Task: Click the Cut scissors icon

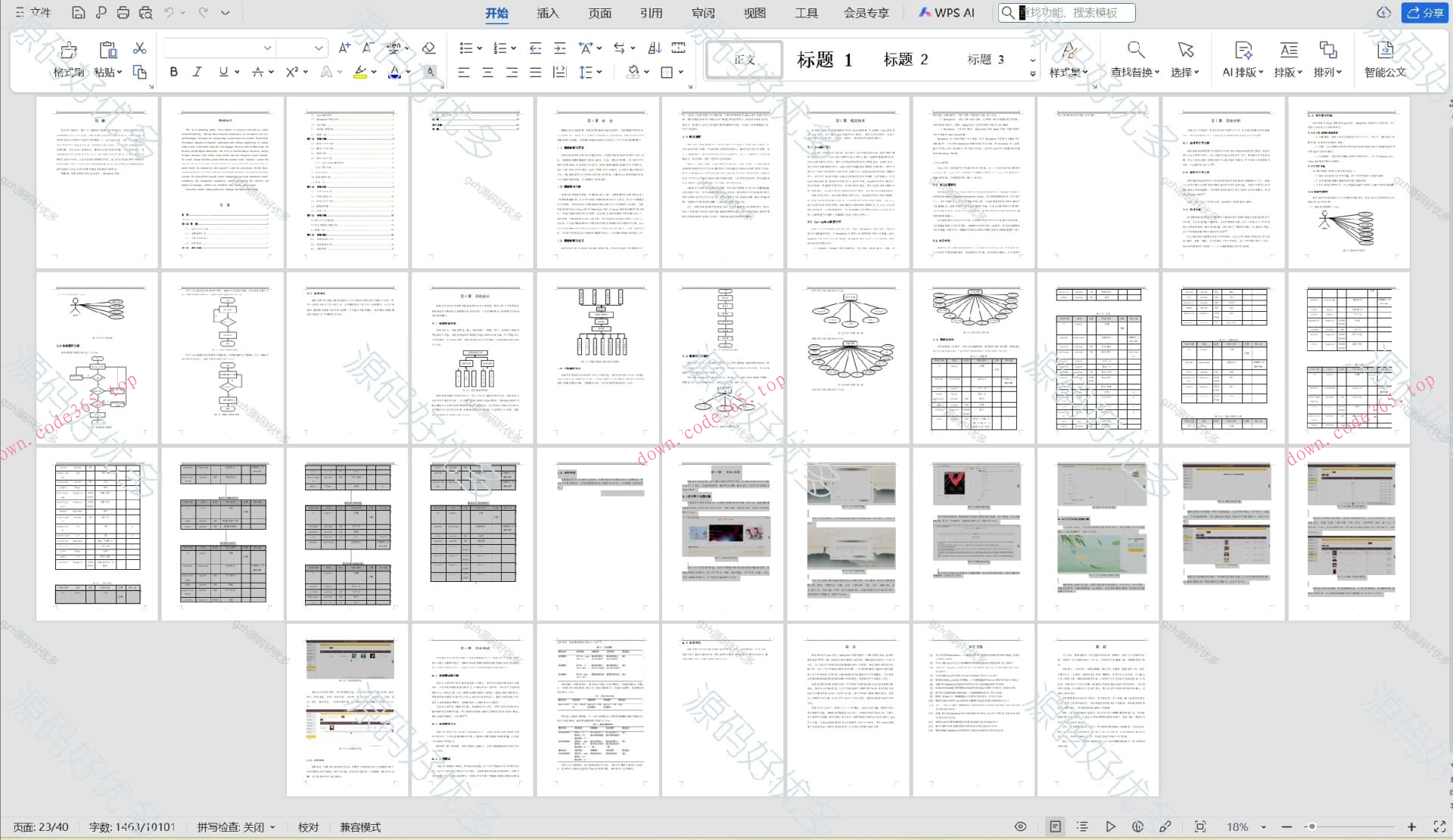Action: 139,48
